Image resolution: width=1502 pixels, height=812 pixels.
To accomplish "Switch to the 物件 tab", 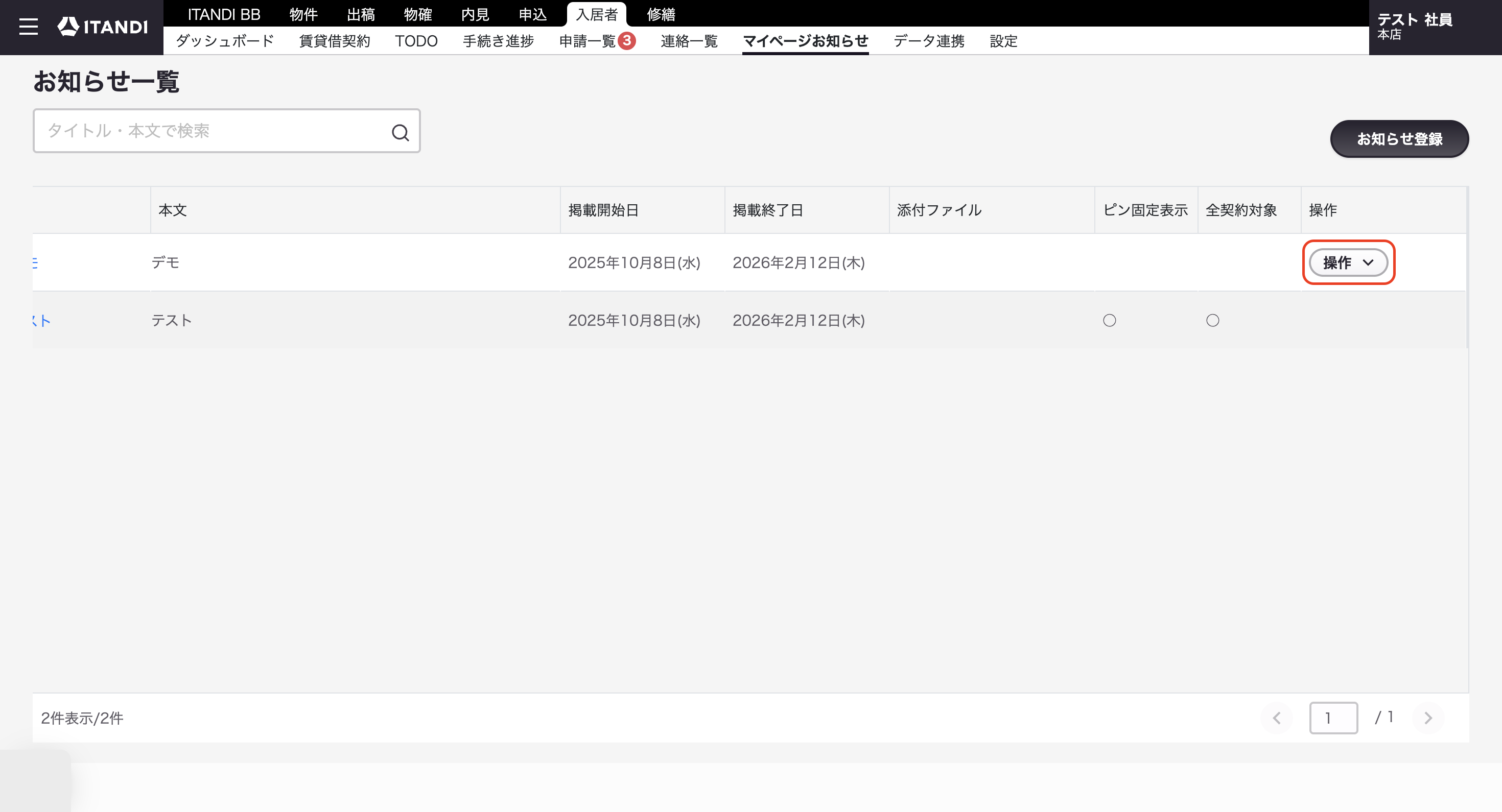I will [303, 14].
